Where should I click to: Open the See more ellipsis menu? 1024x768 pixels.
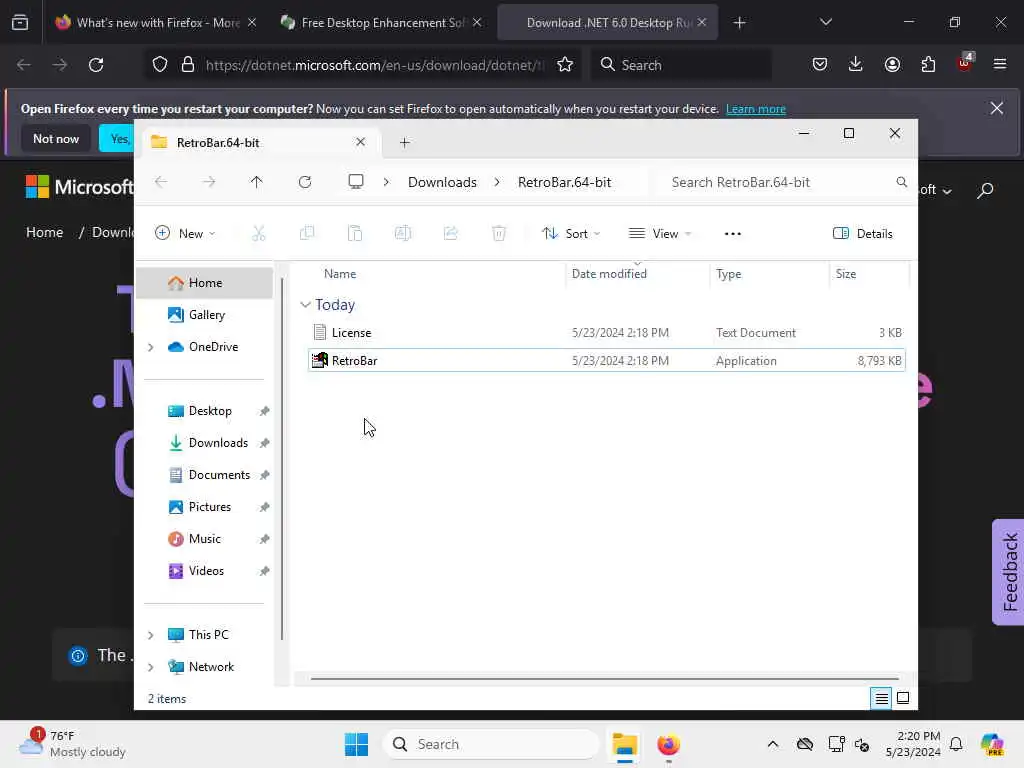pos(733,233)
